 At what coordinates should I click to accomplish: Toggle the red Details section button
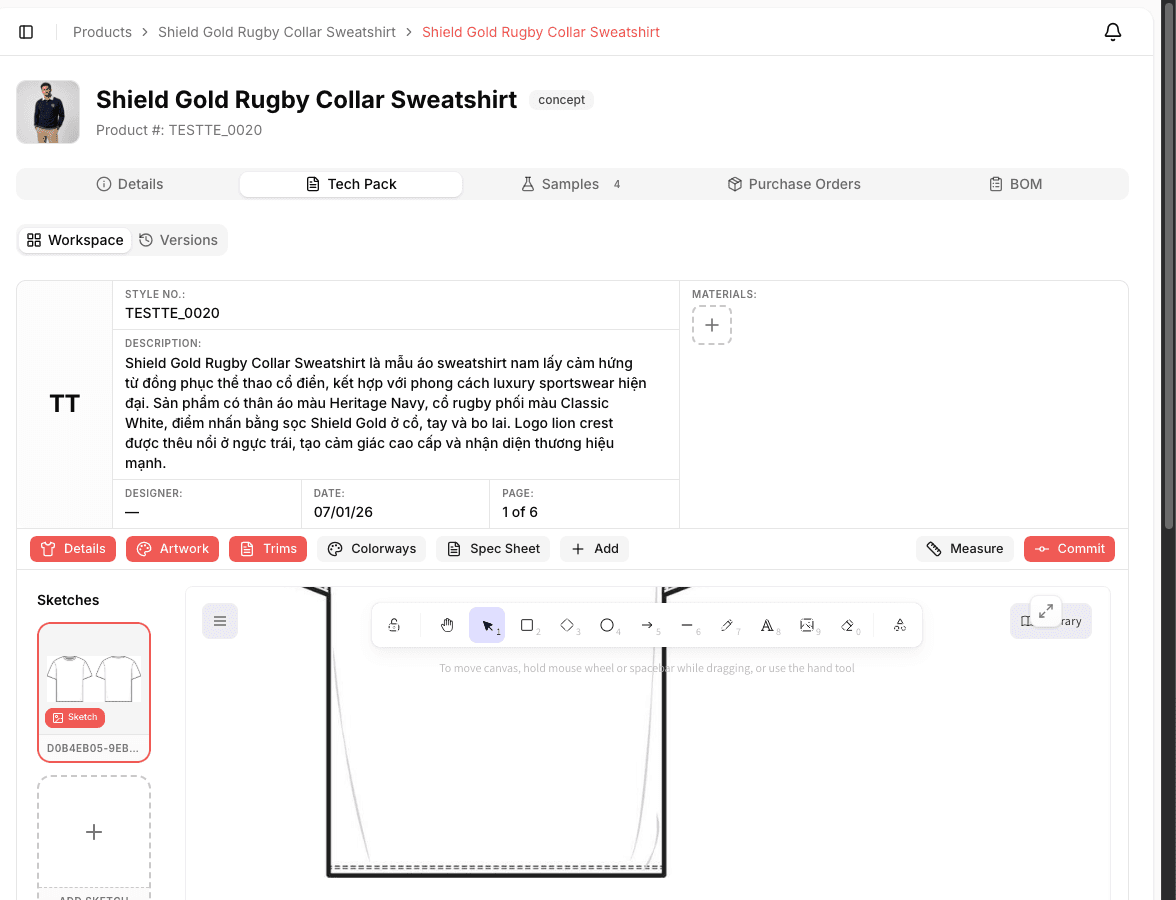coord(73,549)
